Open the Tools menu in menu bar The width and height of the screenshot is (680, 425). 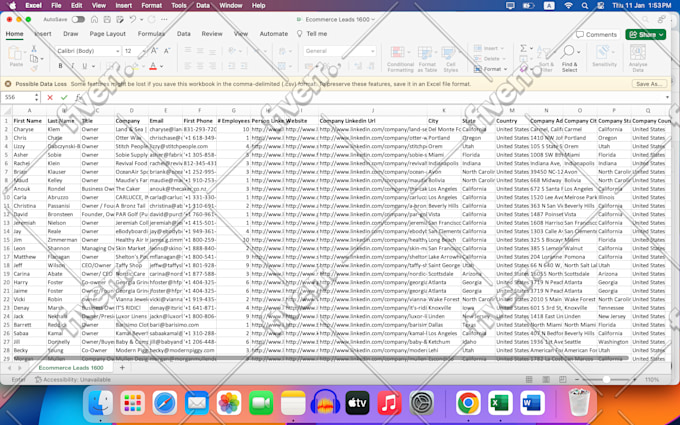click(x=179, y=6)
